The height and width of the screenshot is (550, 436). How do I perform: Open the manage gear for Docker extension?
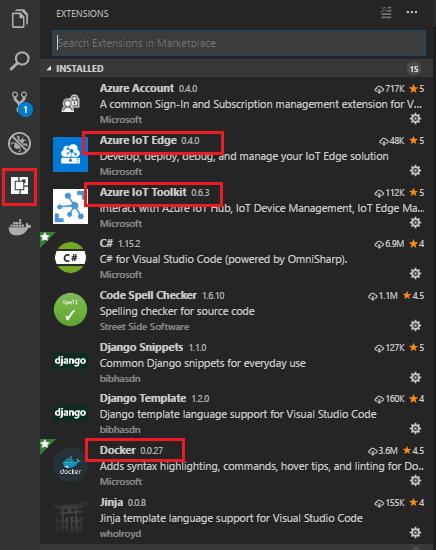(416, 481)
